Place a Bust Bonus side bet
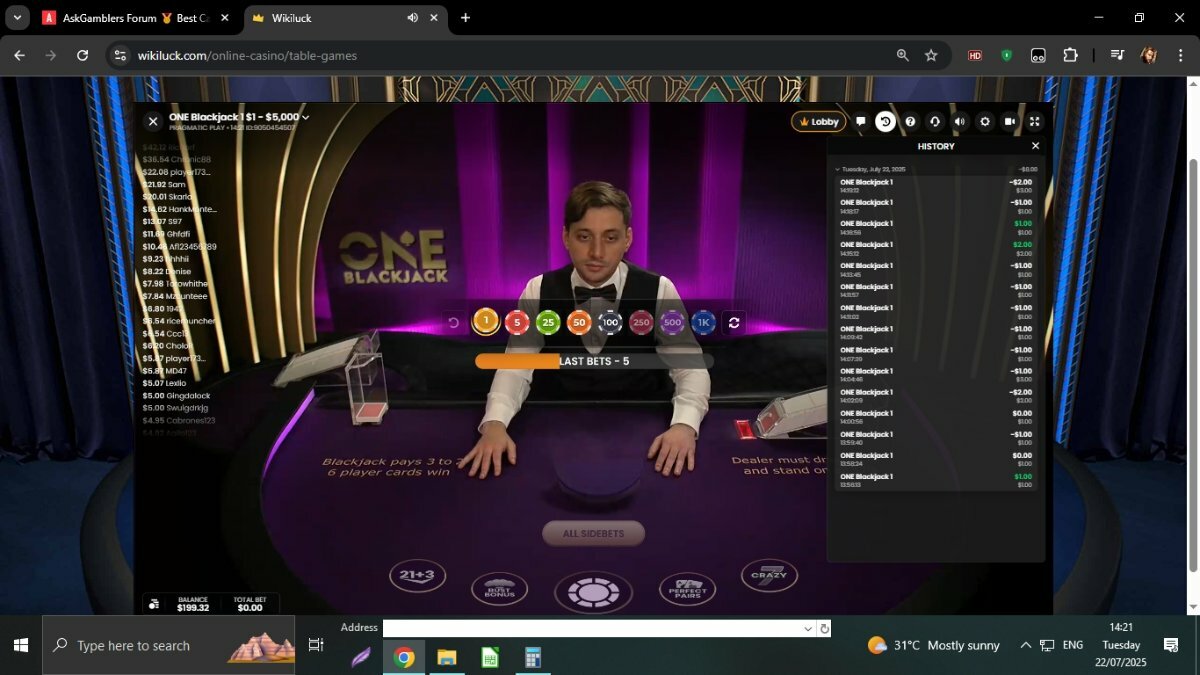This screenshot has height=675, width=1200. pyautogui.click(x=499, y=589)
